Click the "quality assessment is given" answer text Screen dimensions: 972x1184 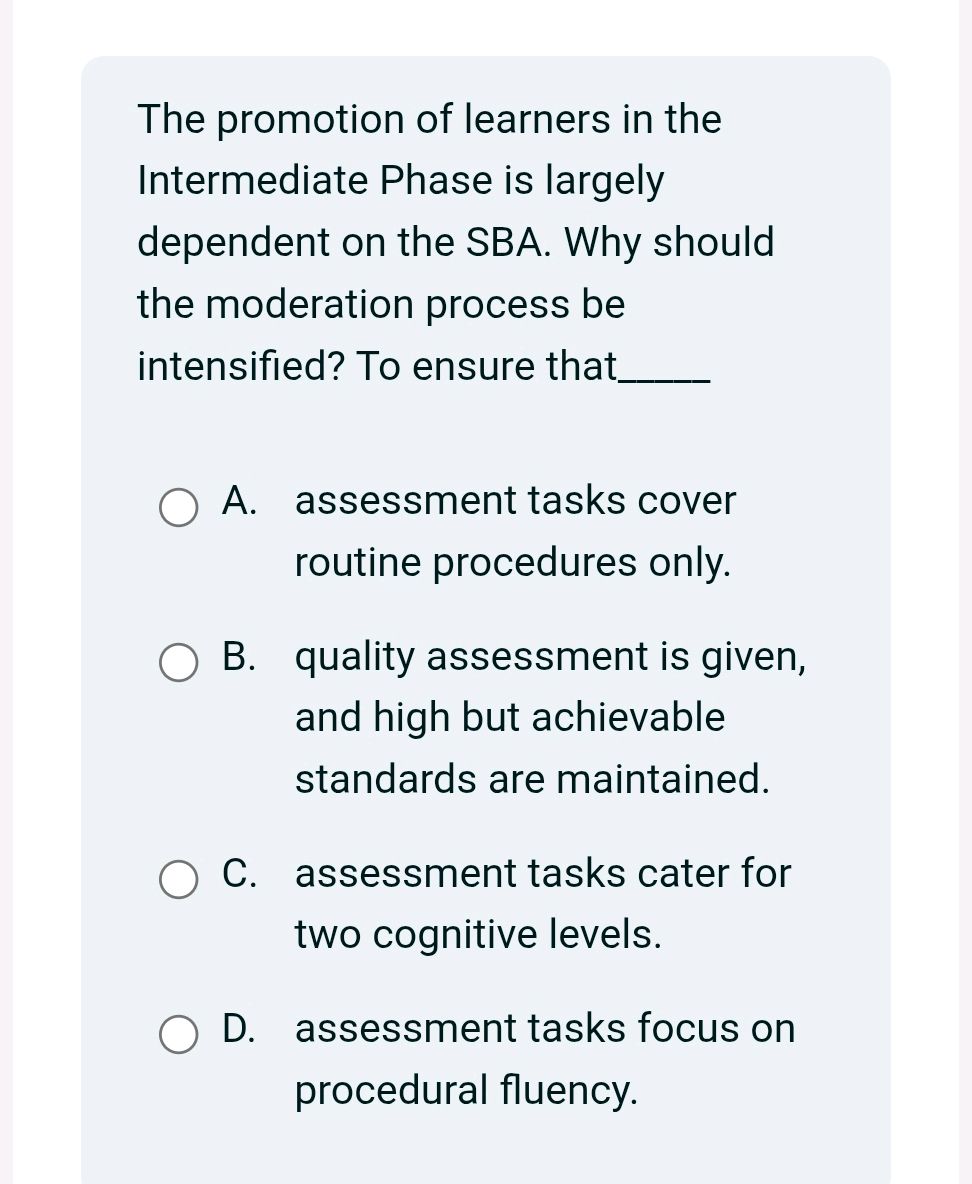(550, 657)
